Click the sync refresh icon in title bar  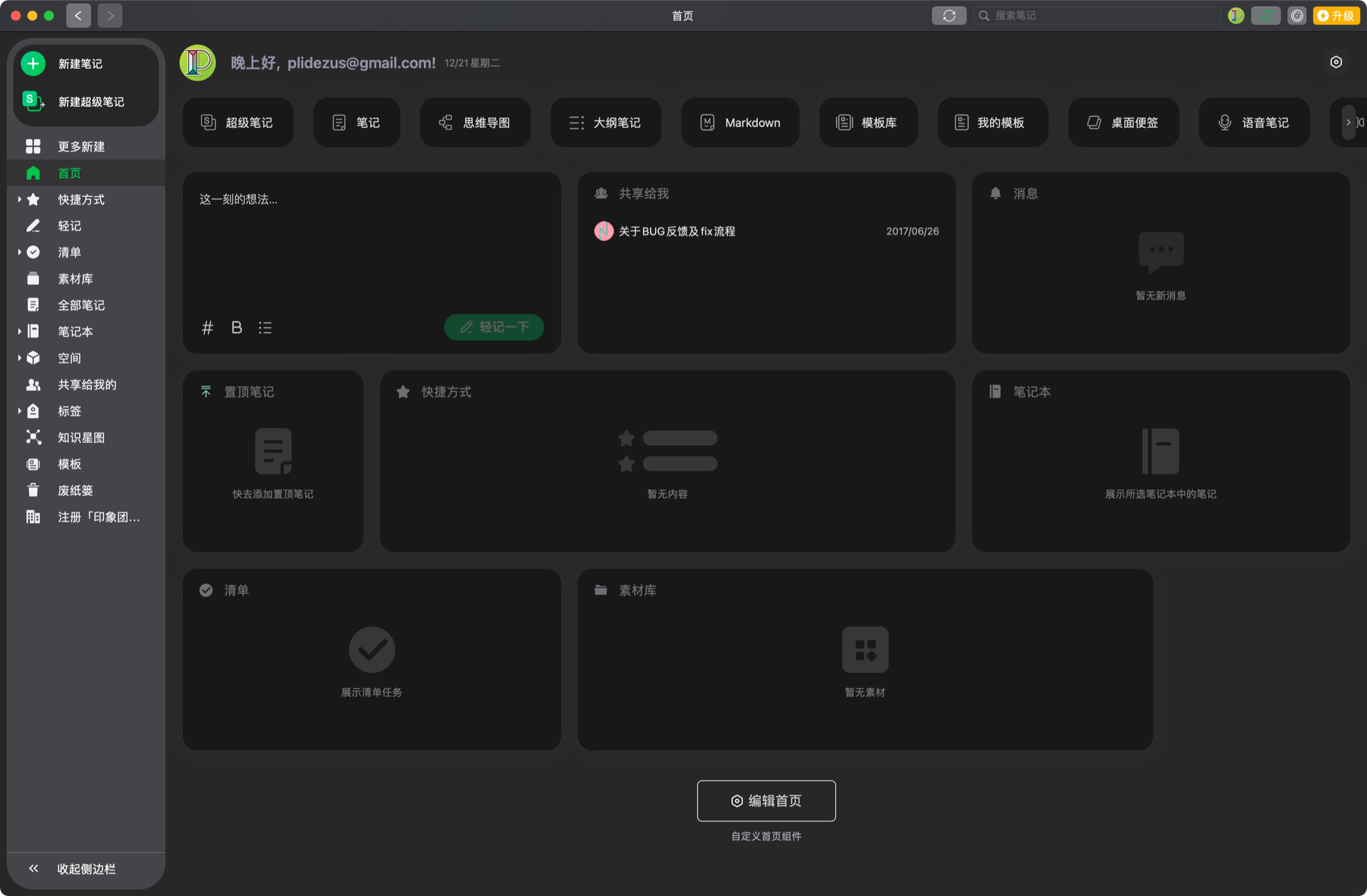[x=949, y=16]
